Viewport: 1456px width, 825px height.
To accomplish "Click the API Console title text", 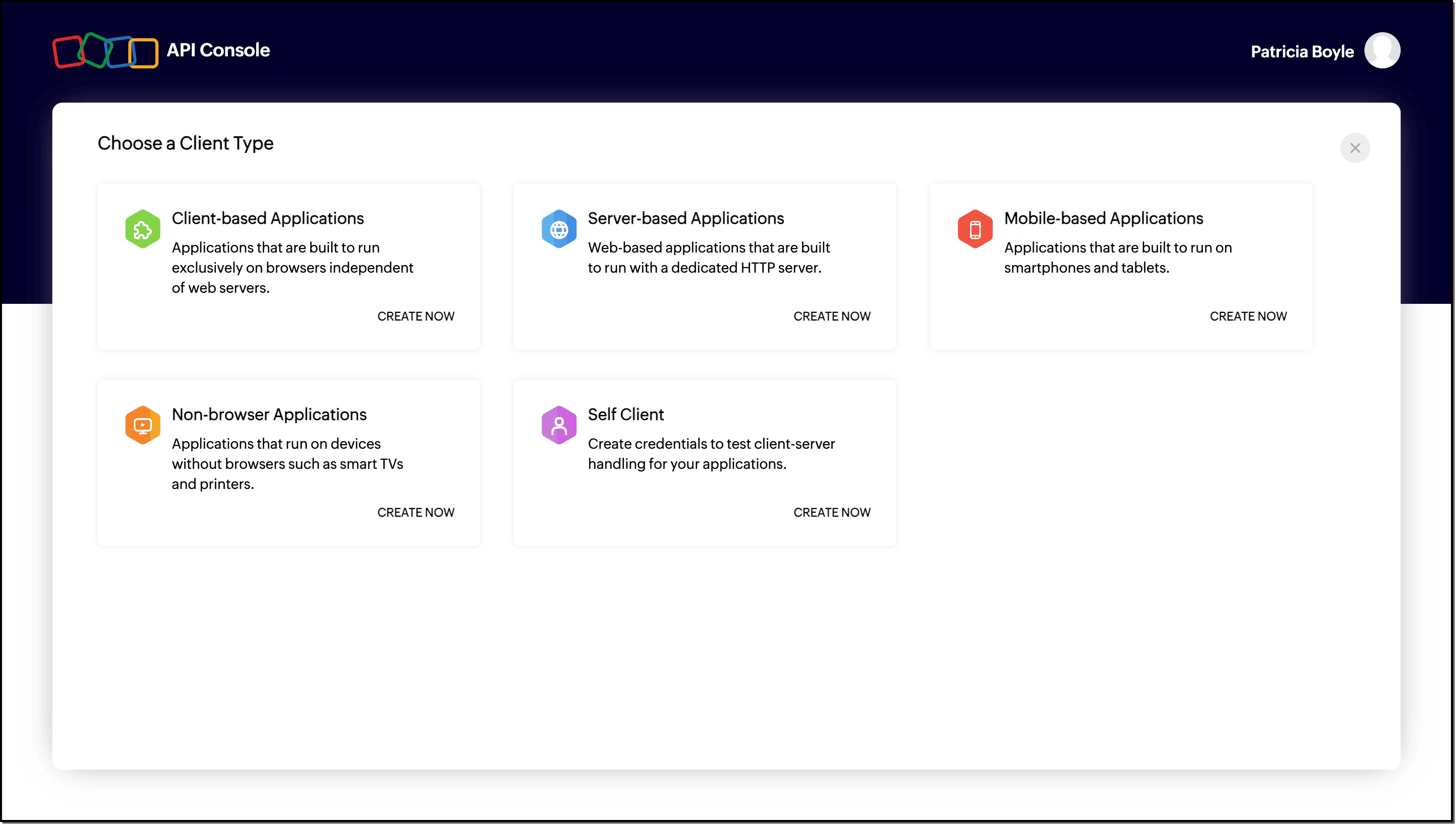I will (x=218, y=50).
